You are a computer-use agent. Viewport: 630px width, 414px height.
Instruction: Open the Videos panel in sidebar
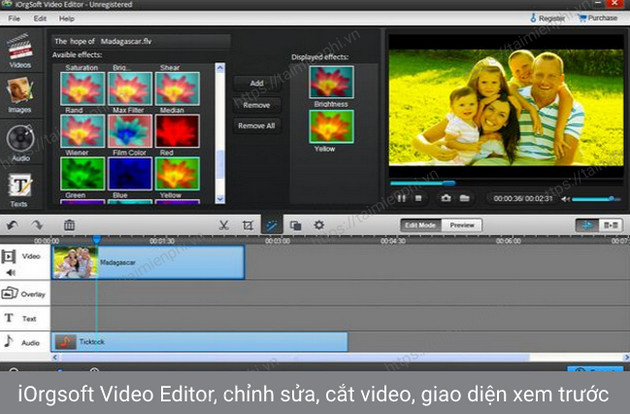click(20, 51)
